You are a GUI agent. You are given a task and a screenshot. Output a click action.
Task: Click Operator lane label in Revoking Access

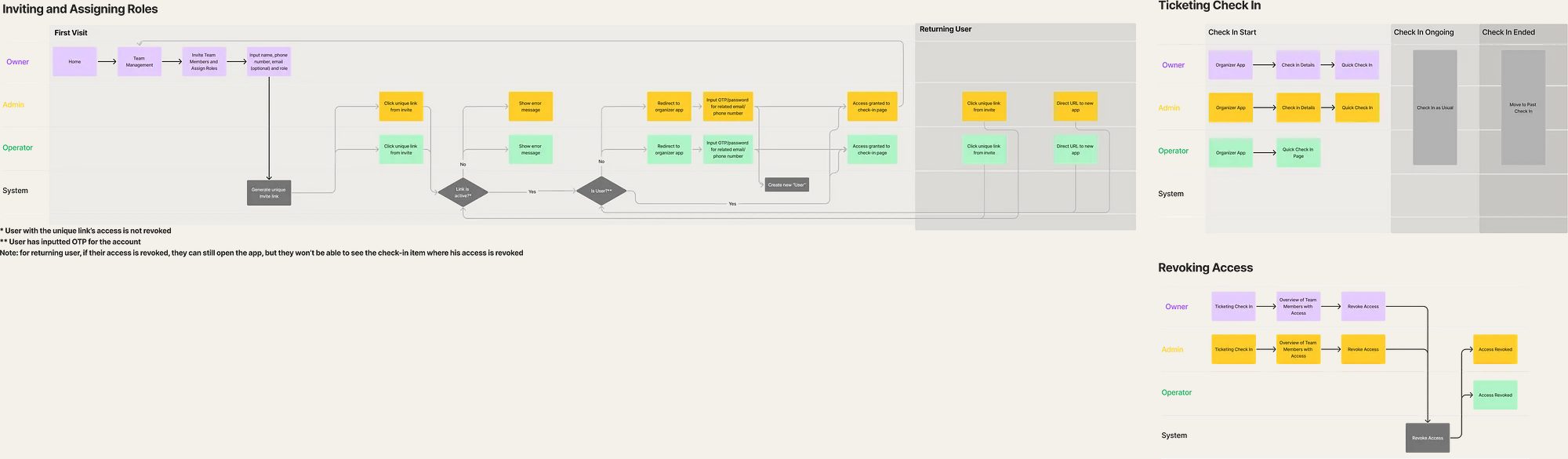tap(1176, 392)
